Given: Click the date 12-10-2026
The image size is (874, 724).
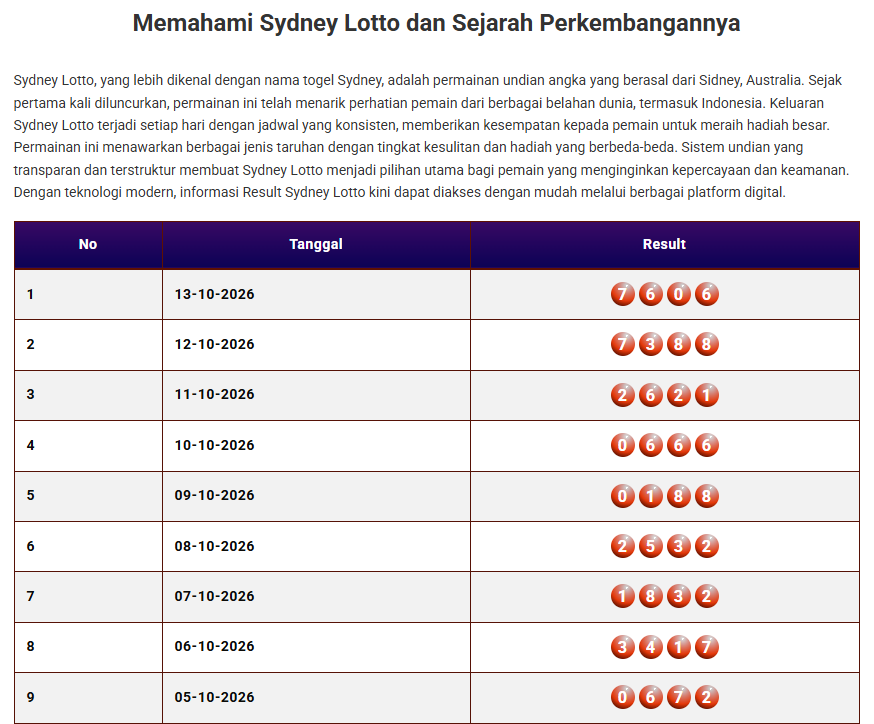Looking at the screenshot, I should point(215,344).
